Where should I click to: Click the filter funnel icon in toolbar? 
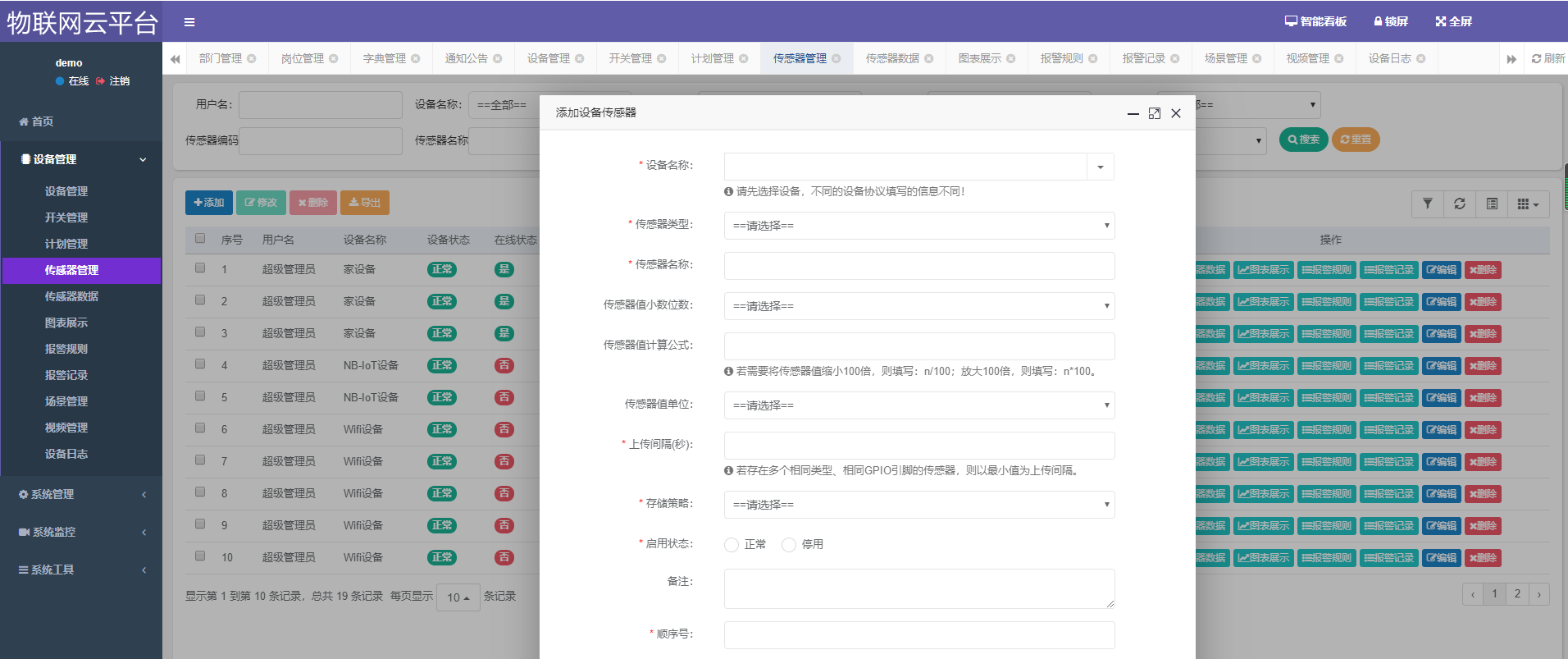pos(1428,204)
